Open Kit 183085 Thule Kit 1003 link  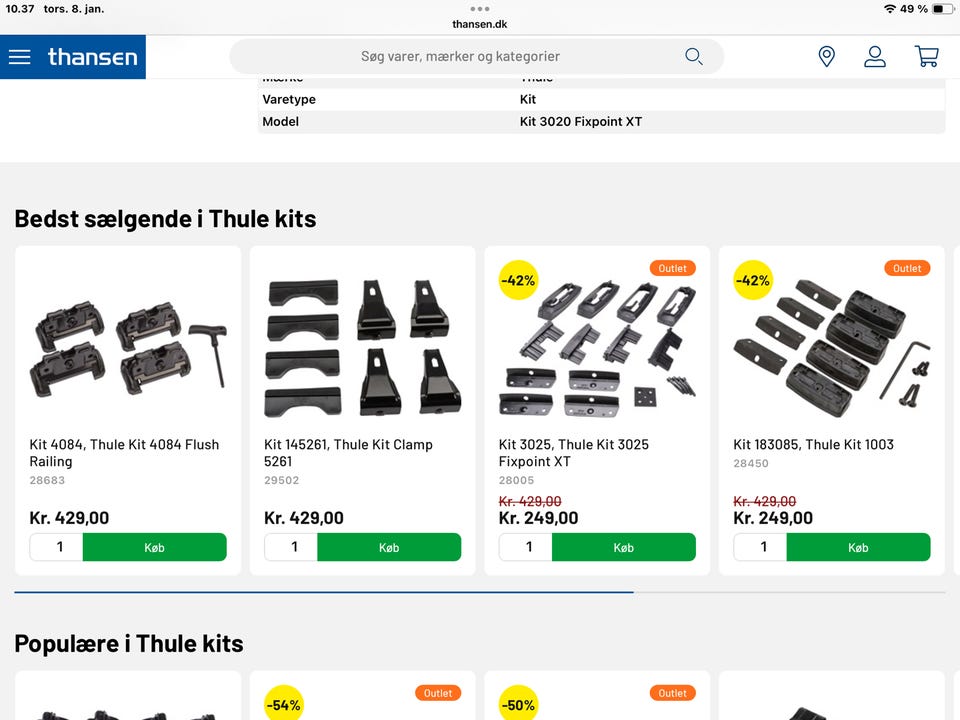click(x=813, y=444)
